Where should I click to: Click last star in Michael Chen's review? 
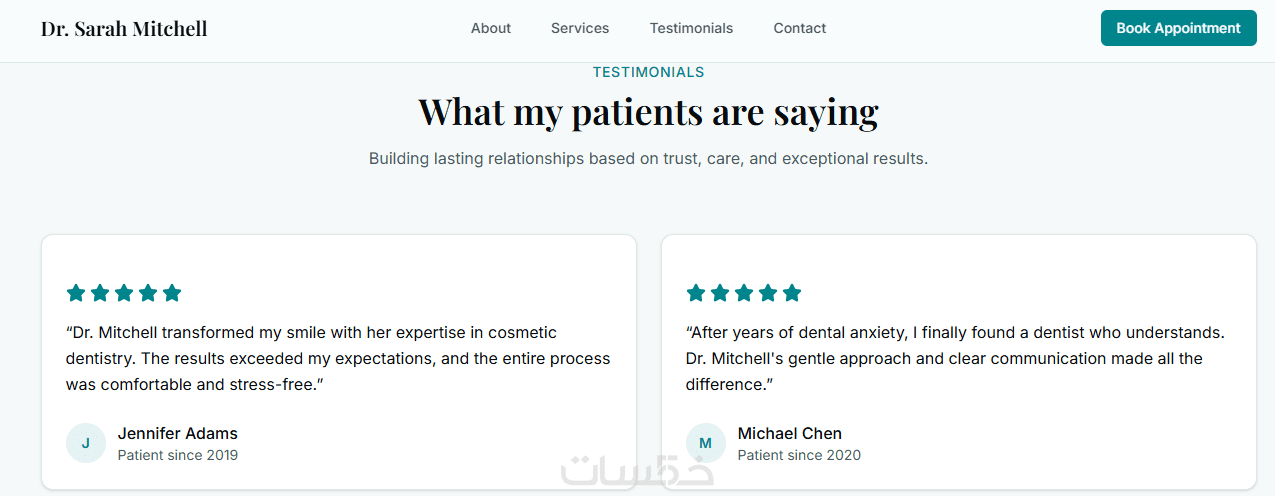click(x=792, y=293)
